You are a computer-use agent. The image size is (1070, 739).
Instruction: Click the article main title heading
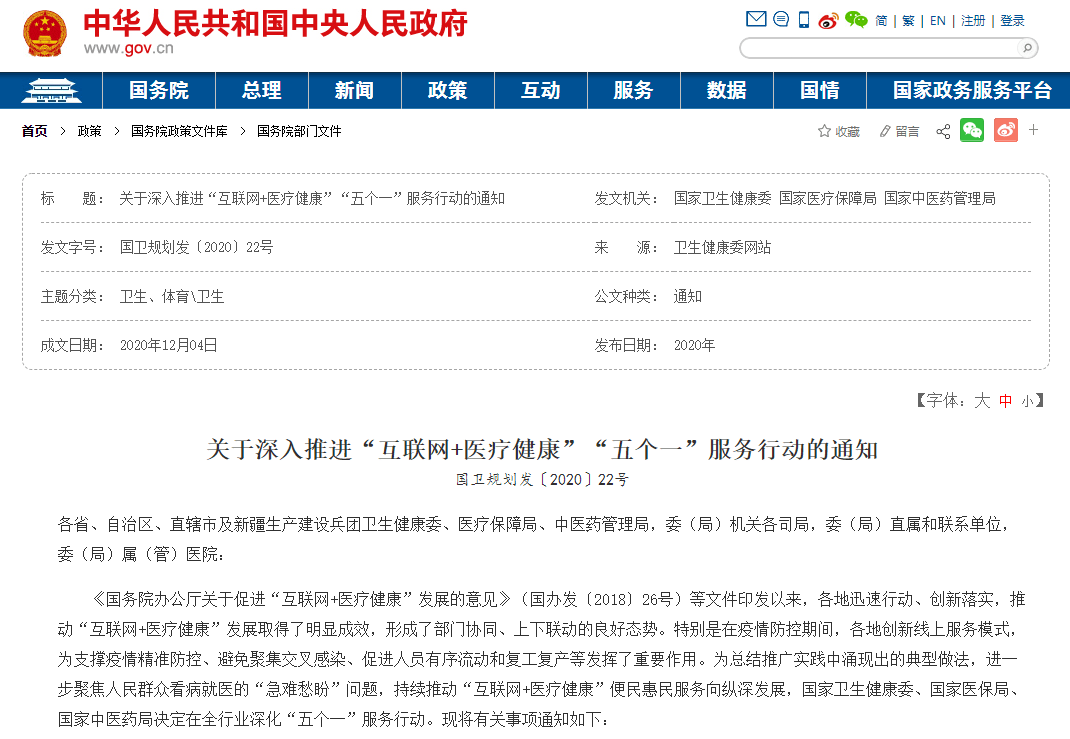pos(542,450)
